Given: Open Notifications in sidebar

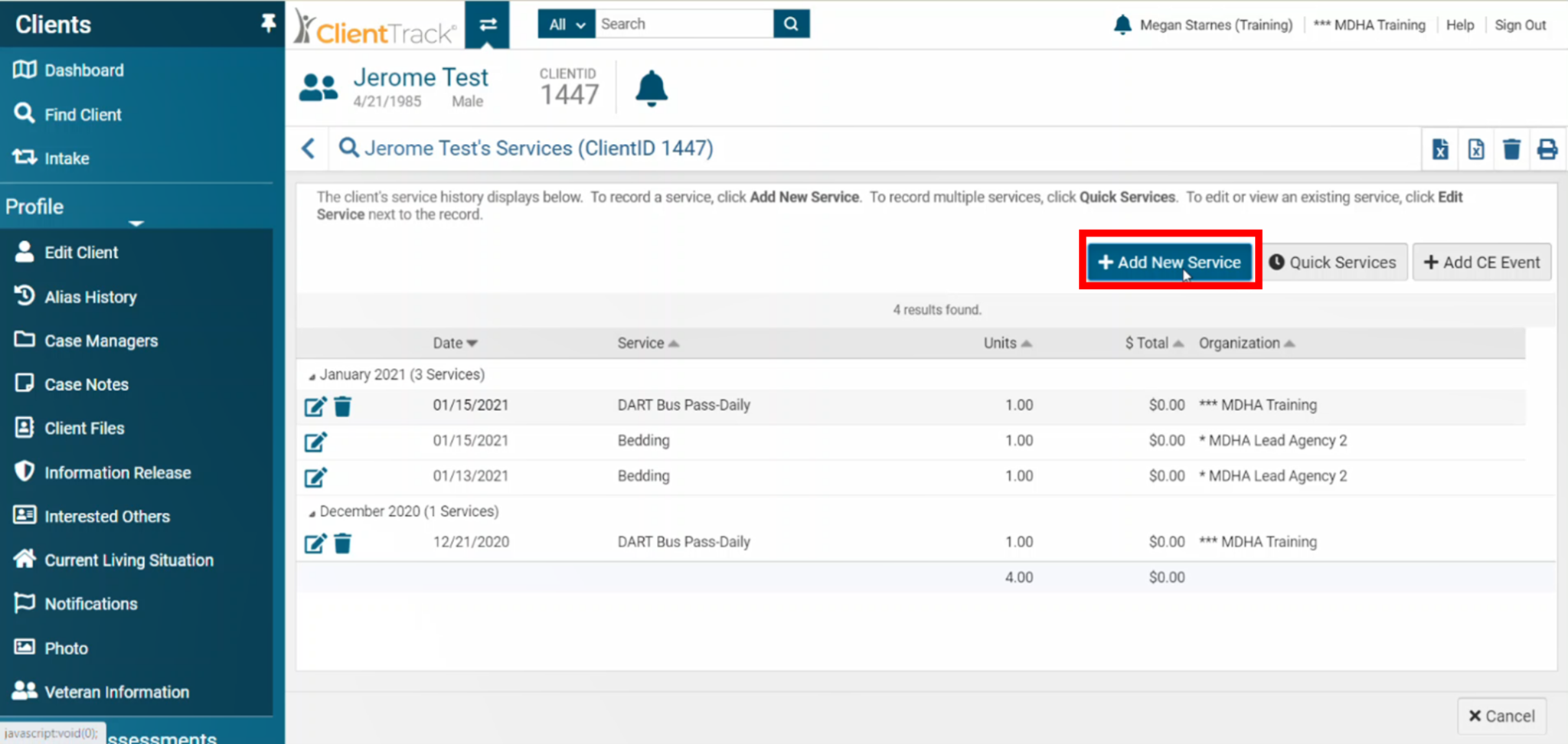Looking at the screenshot, I should 91,604.
